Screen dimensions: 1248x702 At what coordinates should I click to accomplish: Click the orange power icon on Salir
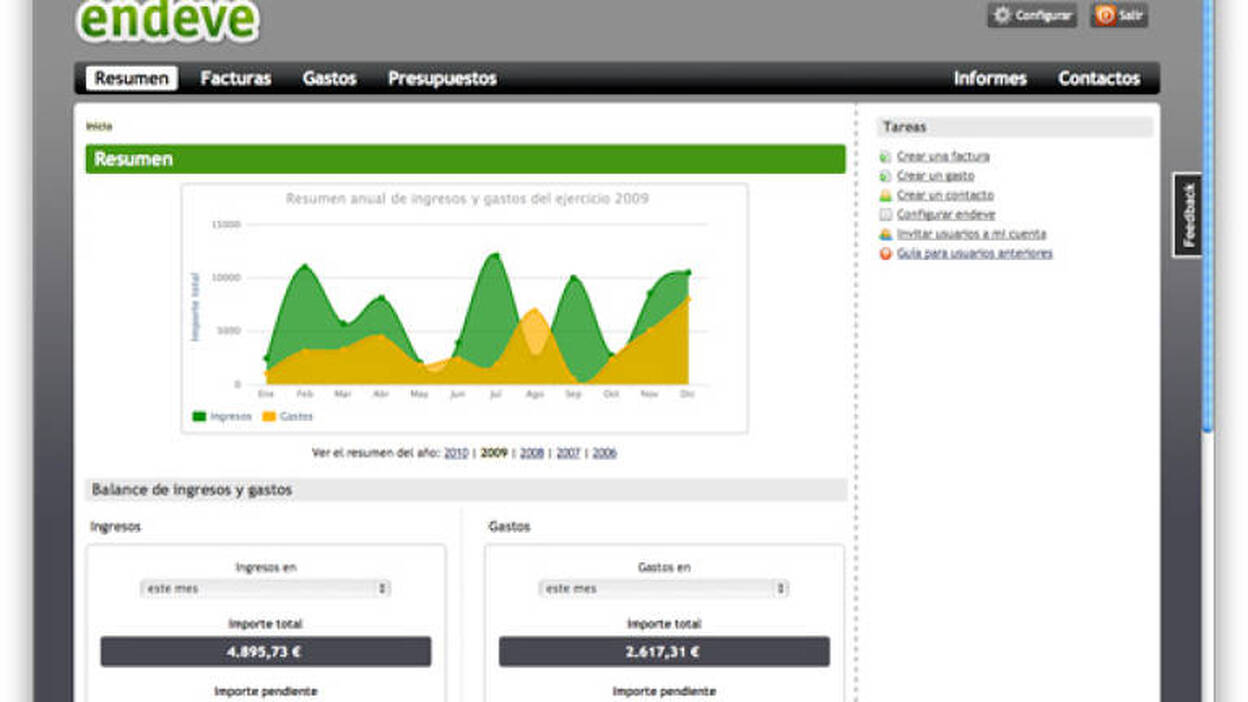pos(1105,16)
